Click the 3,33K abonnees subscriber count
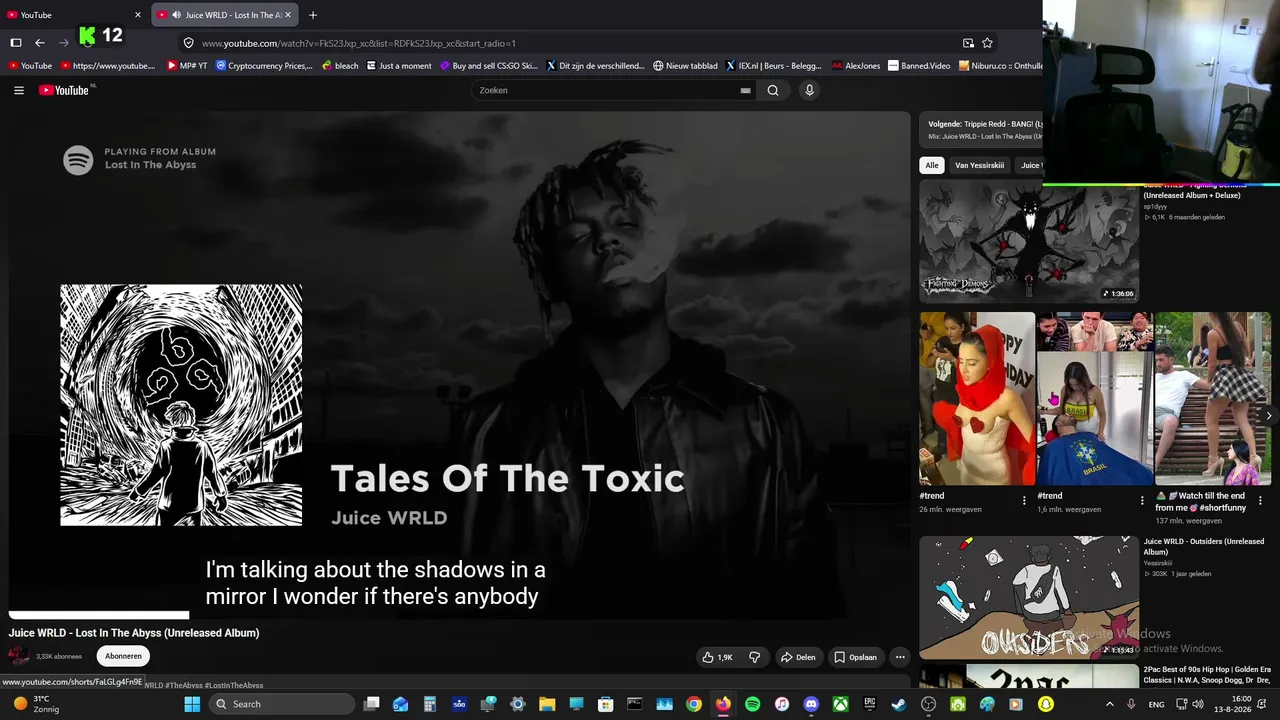 [59, 657]
